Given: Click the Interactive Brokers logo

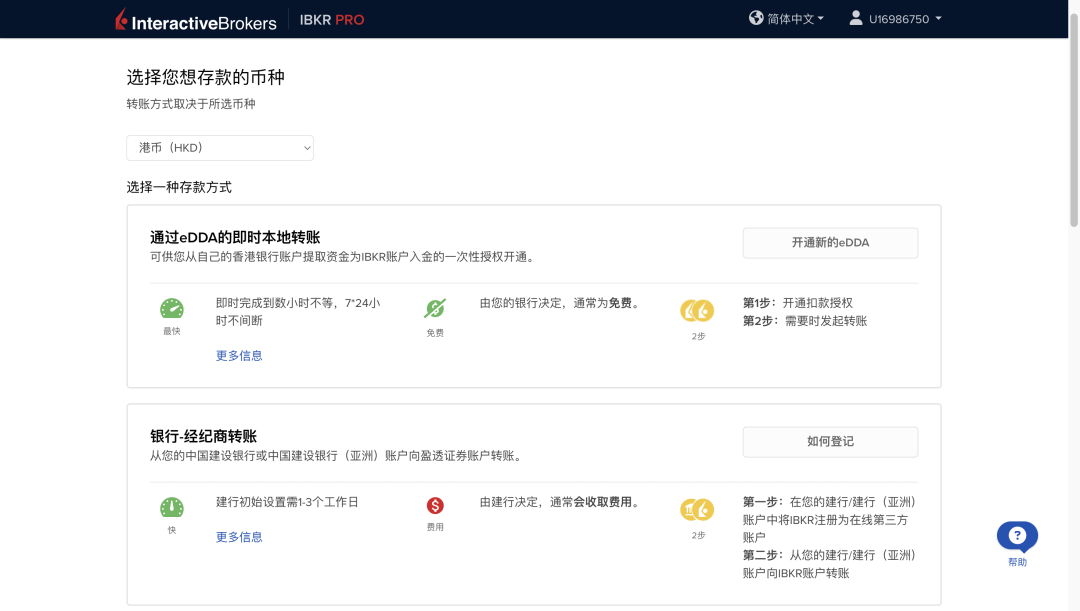Looking at the screenshot, I should tap(194, 19).
